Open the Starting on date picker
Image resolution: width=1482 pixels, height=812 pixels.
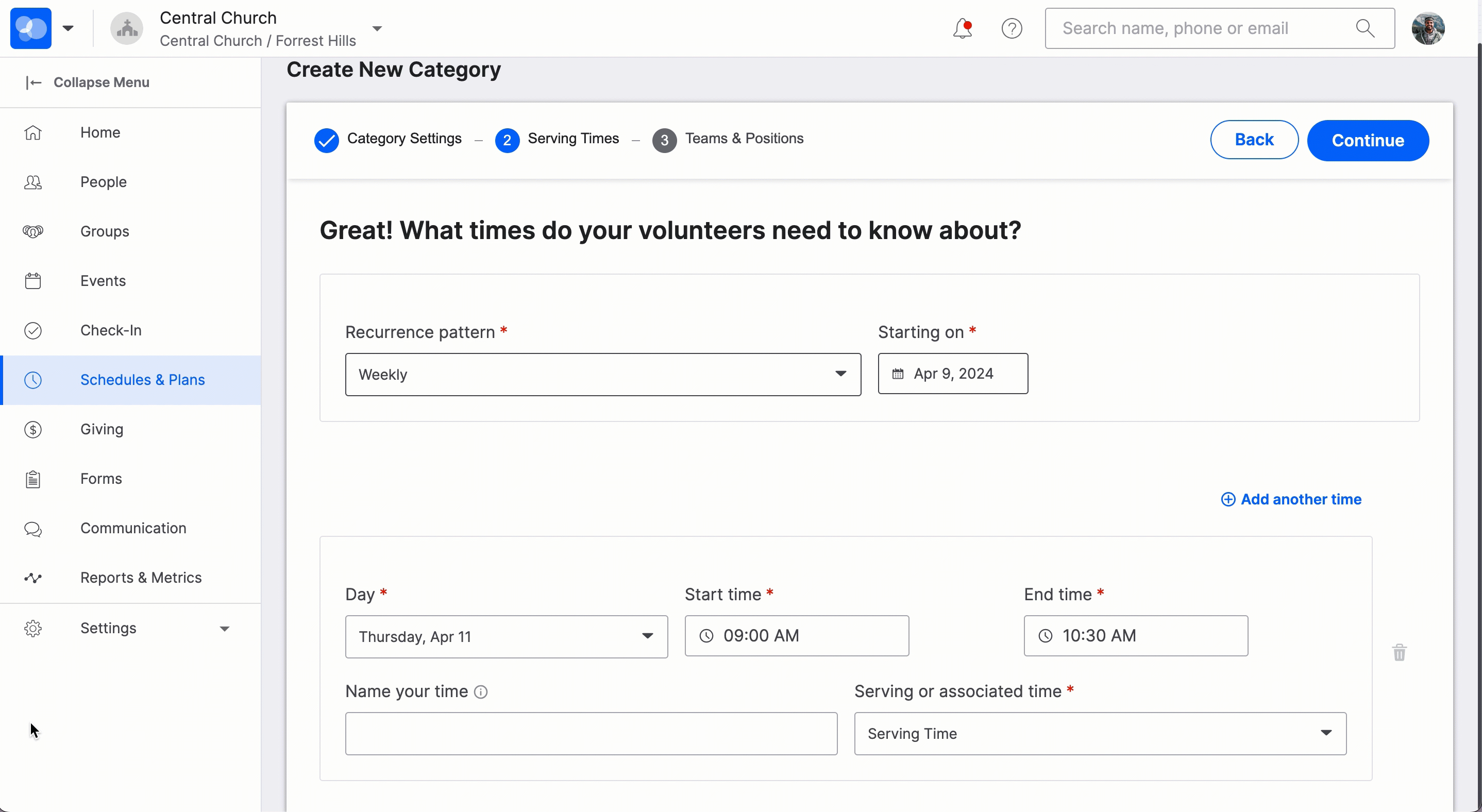pos(953,374)
